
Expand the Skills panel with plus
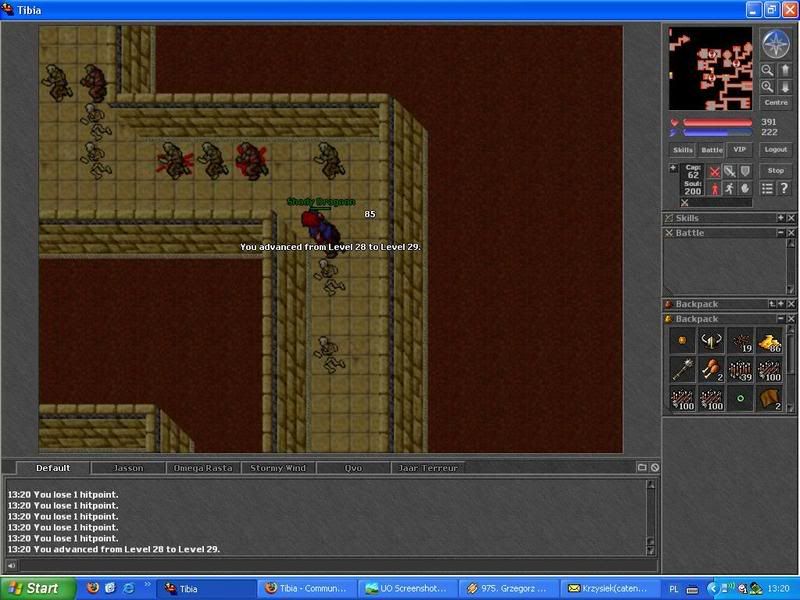click(781, 218)
